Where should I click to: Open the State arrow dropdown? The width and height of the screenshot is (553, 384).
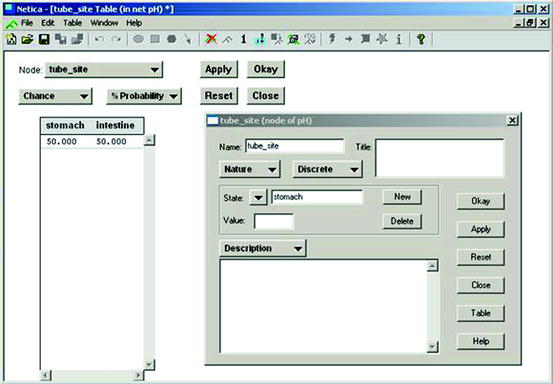coord(258,197)
